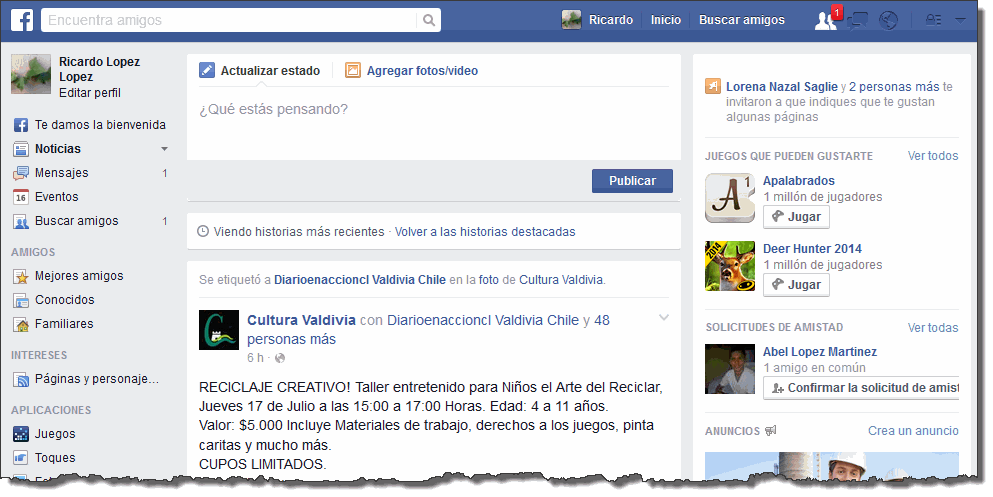993x497 pixels.
Task: Confirm Abel Lopez Martinez friend request
Action: [860, 388]
